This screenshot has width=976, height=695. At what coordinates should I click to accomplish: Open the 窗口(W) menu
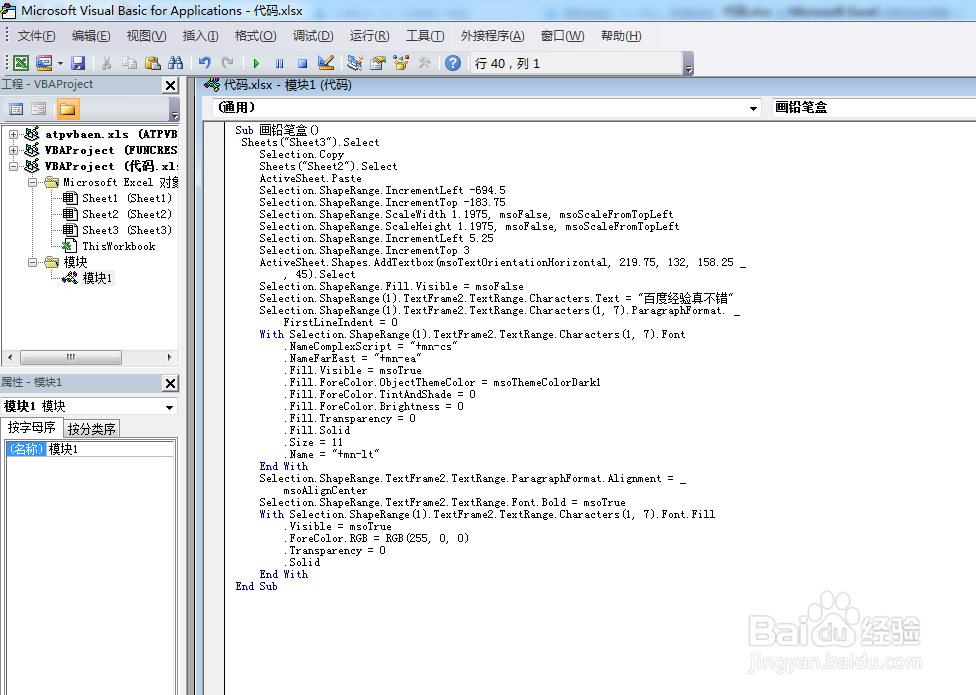(562, 36)
